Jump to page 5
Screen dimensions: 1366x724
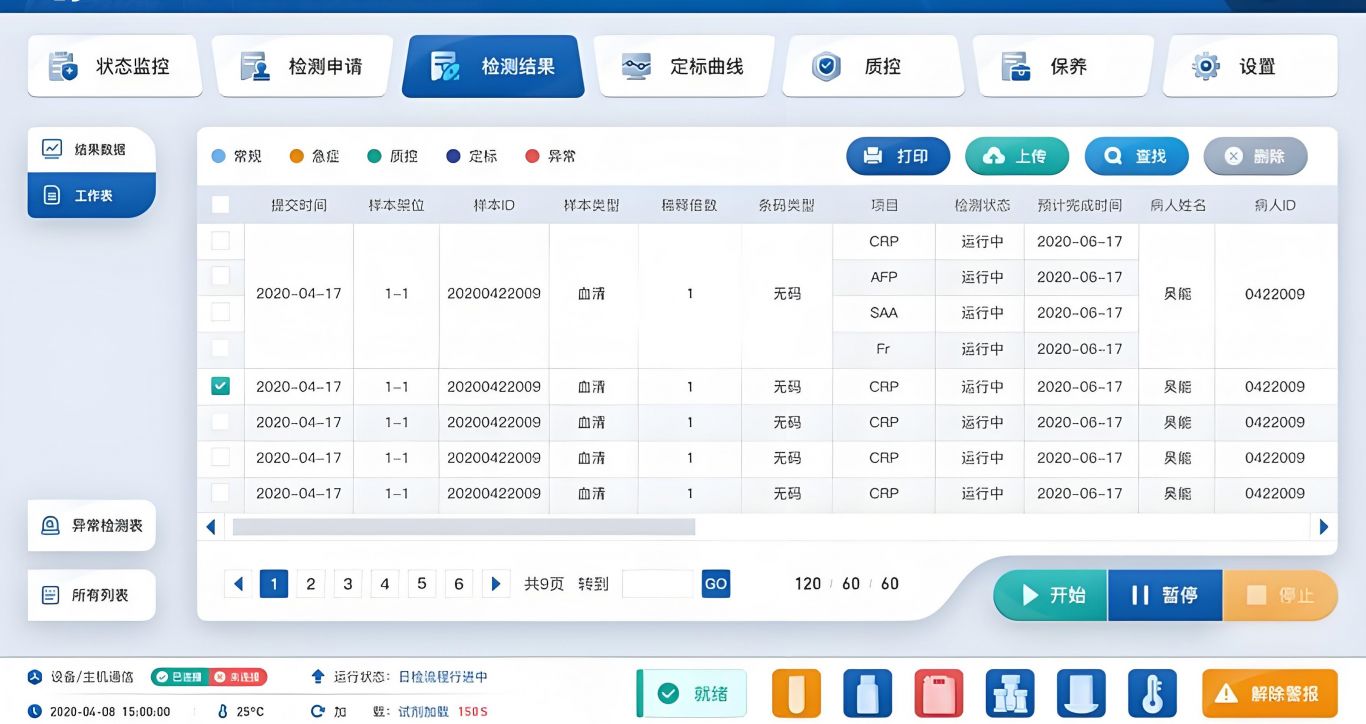coord(422,584)
